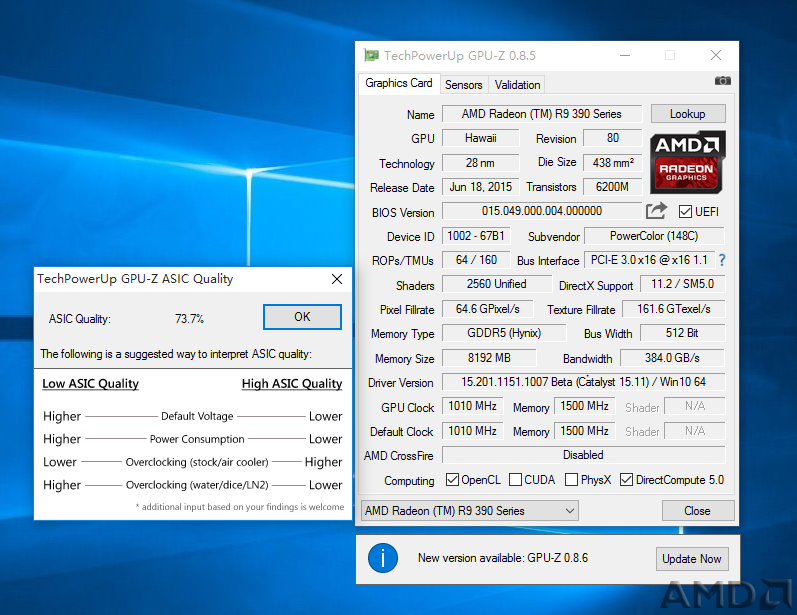797x615 pixels.
Task: Click OK in ASIC Quality dialog
Action: click(302, 317)
